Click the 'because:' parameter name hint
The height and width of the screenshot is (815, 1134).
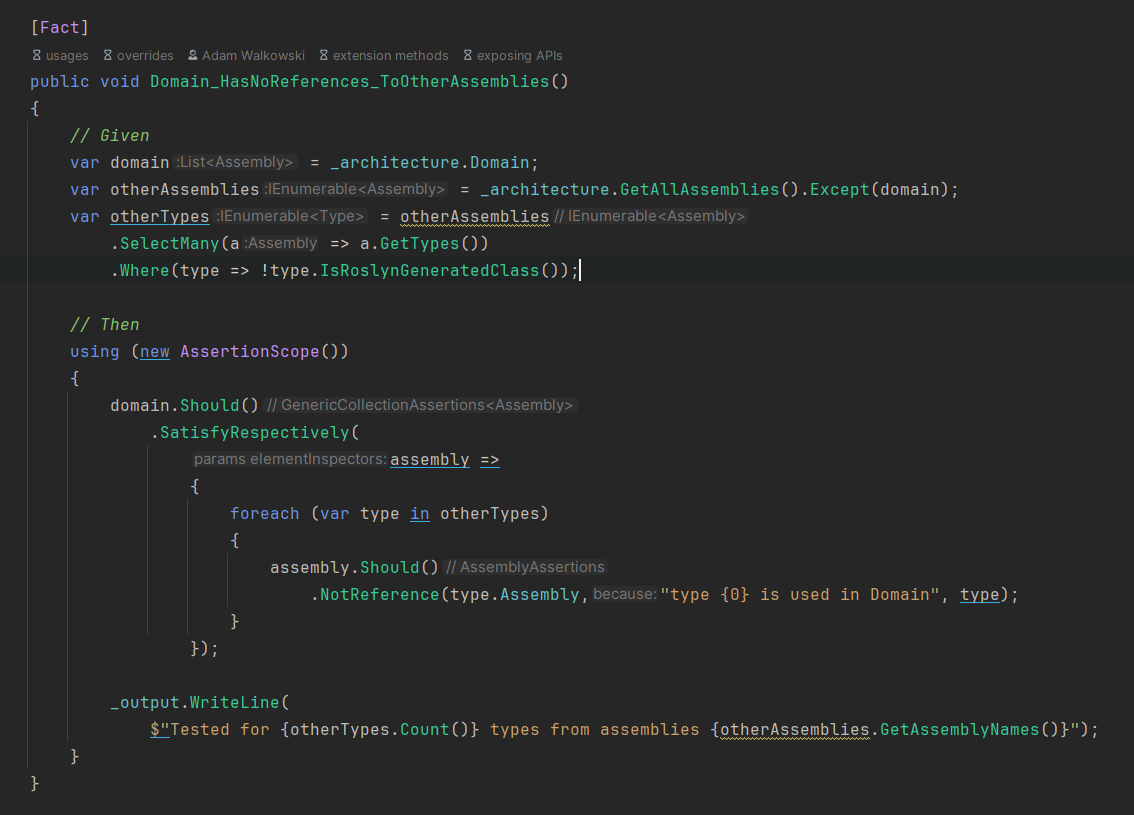[624, 594]
